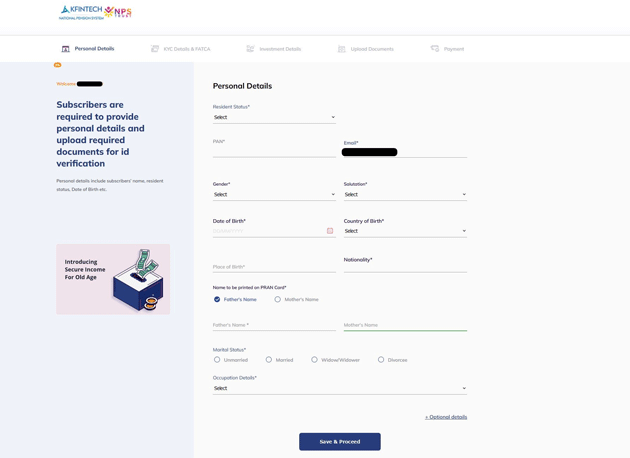This screenshot has width=630, height=458.
Task: Click the Payment step icon
Action: click(x=435, y=49)
